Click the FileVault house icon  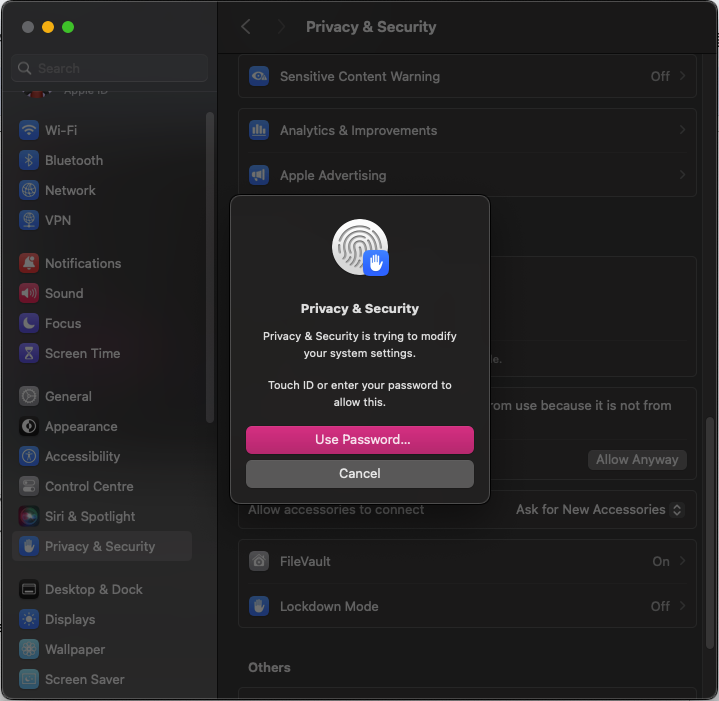[259, 561]
